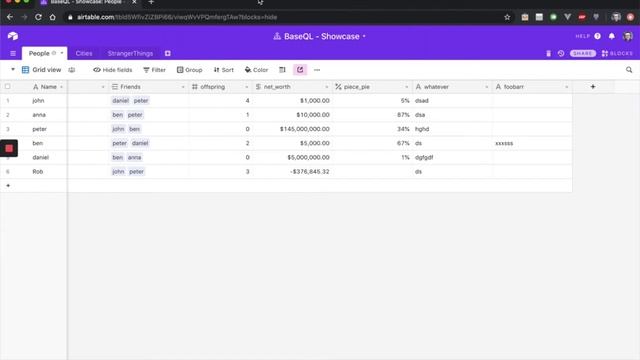Open the more options ellipsis
Screen dimensions: 640x360
tap(317, 70)
